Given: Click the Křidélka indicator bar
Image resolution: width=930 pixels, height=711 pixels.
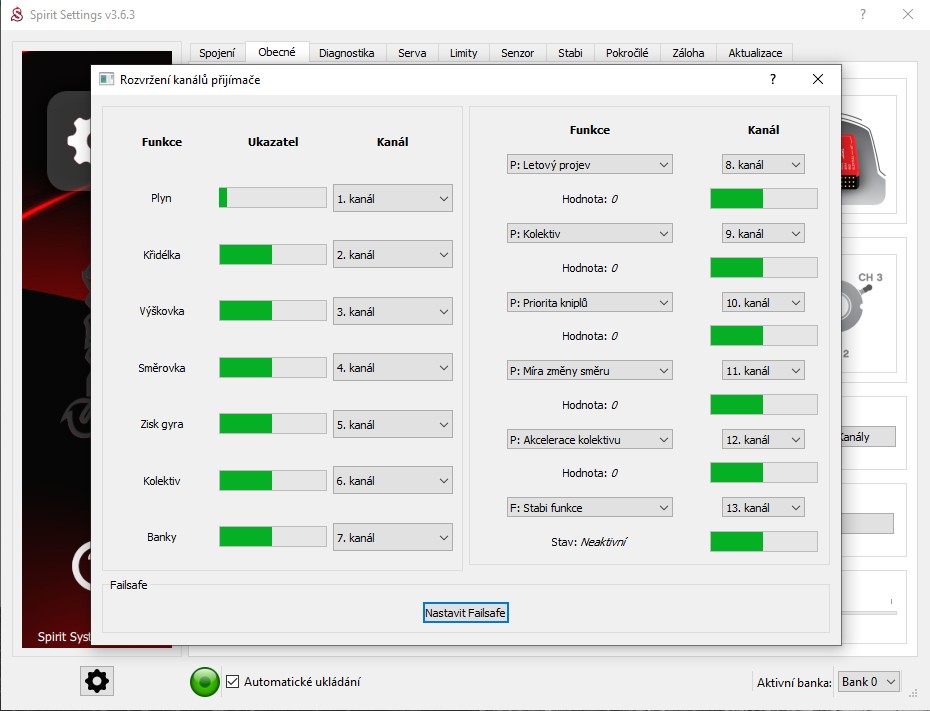Looking at the screenshot, I should point(272,255).
